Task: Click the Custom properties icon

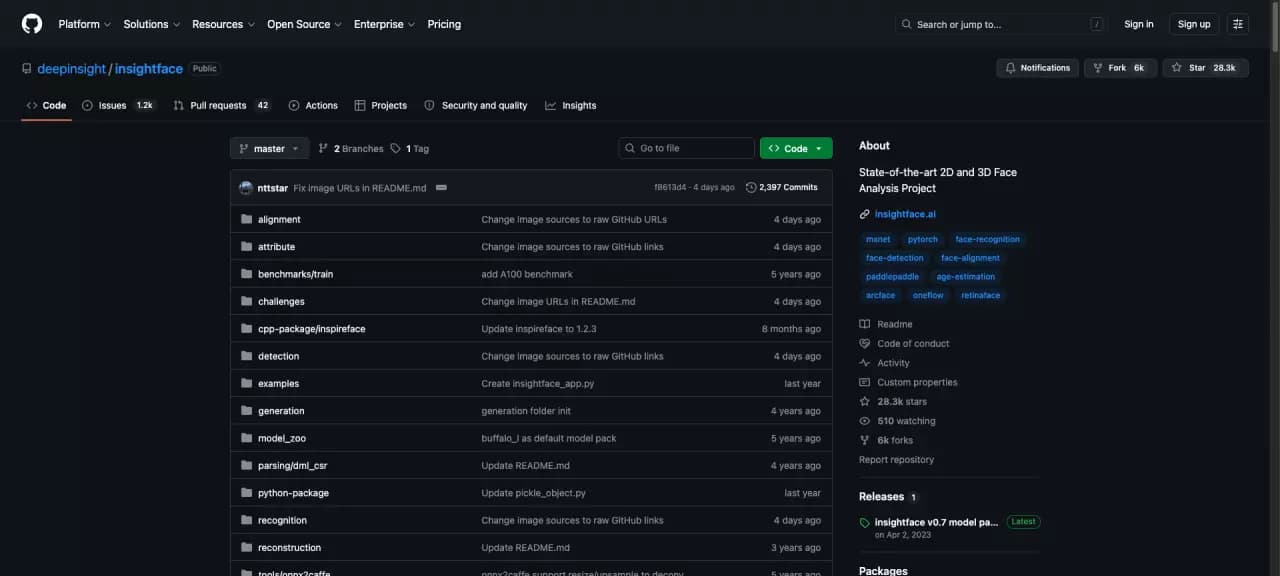Action: tap(865, 382)
